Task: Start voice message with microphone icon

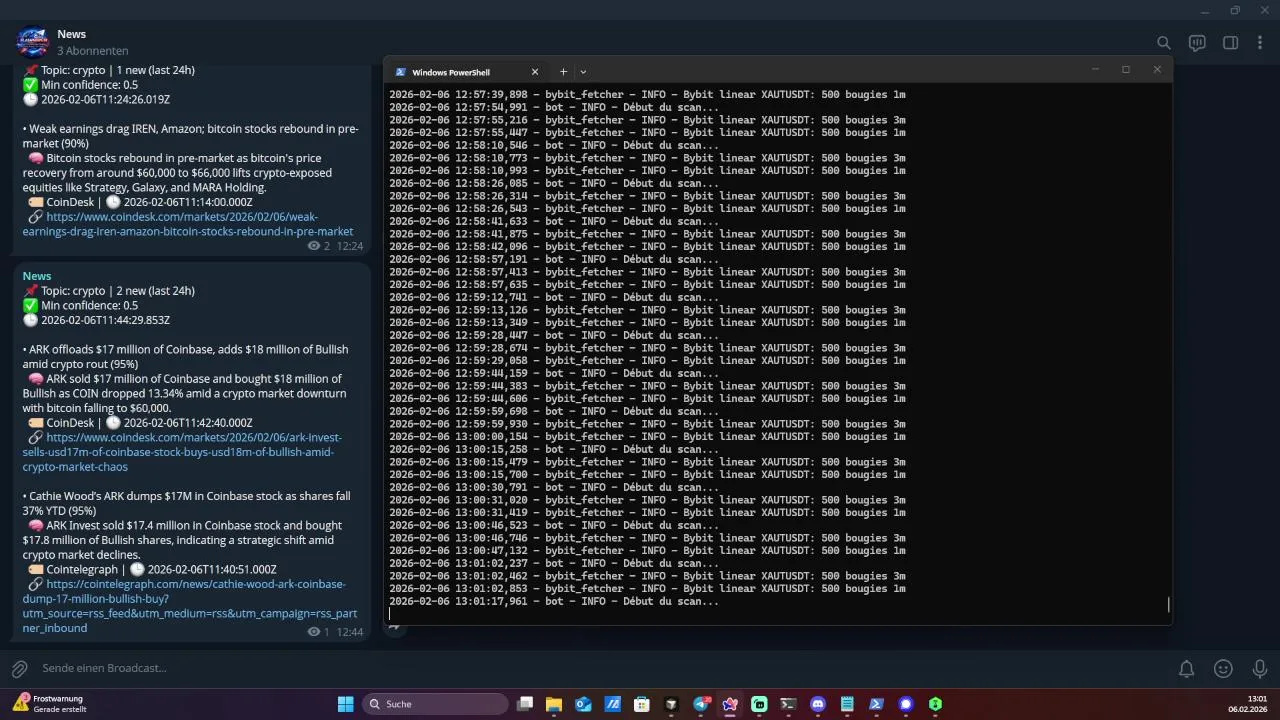Action: tap(1260, 668)
